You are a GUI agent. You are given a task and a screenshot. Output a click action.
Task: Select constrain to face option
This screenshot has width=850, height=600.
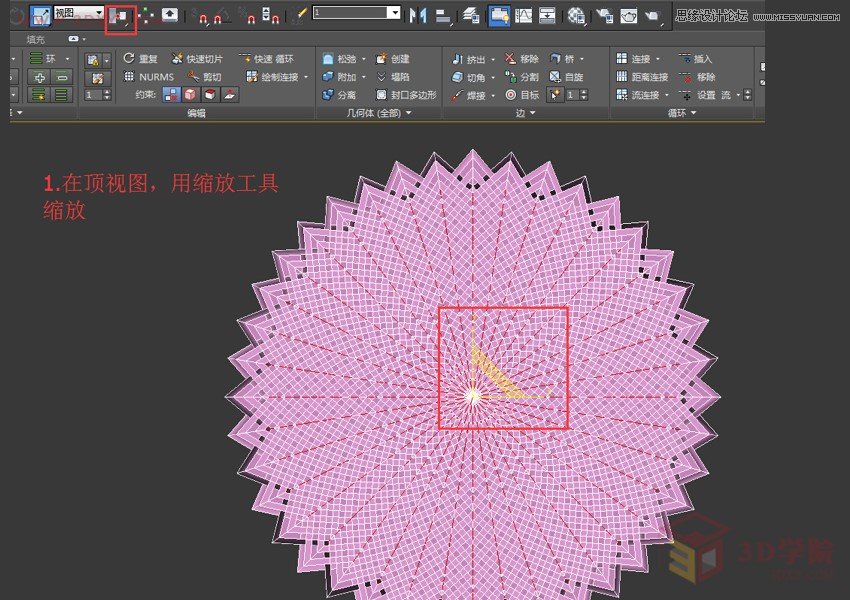tap(210, 95)
